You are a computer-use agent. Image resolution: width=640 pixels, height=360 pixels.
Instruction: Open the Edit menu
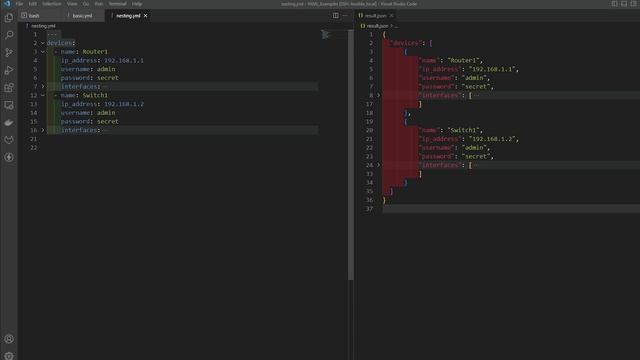[33, 4]
